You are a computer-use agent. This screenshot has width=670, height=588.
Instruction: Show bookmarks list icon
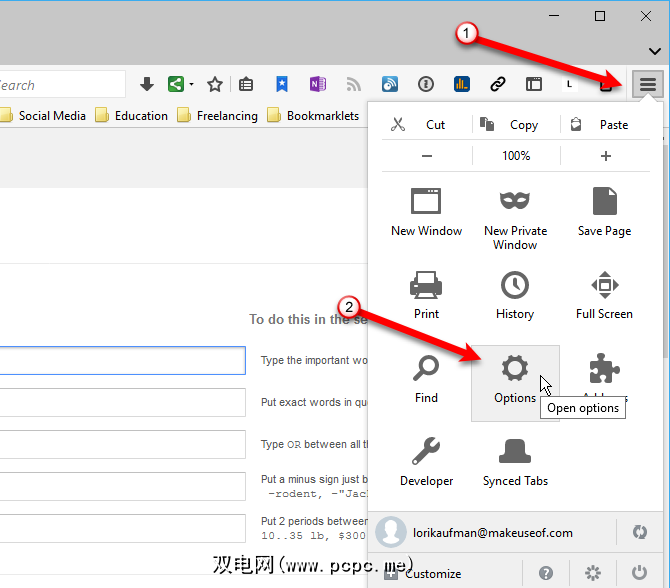pos(246,84)
